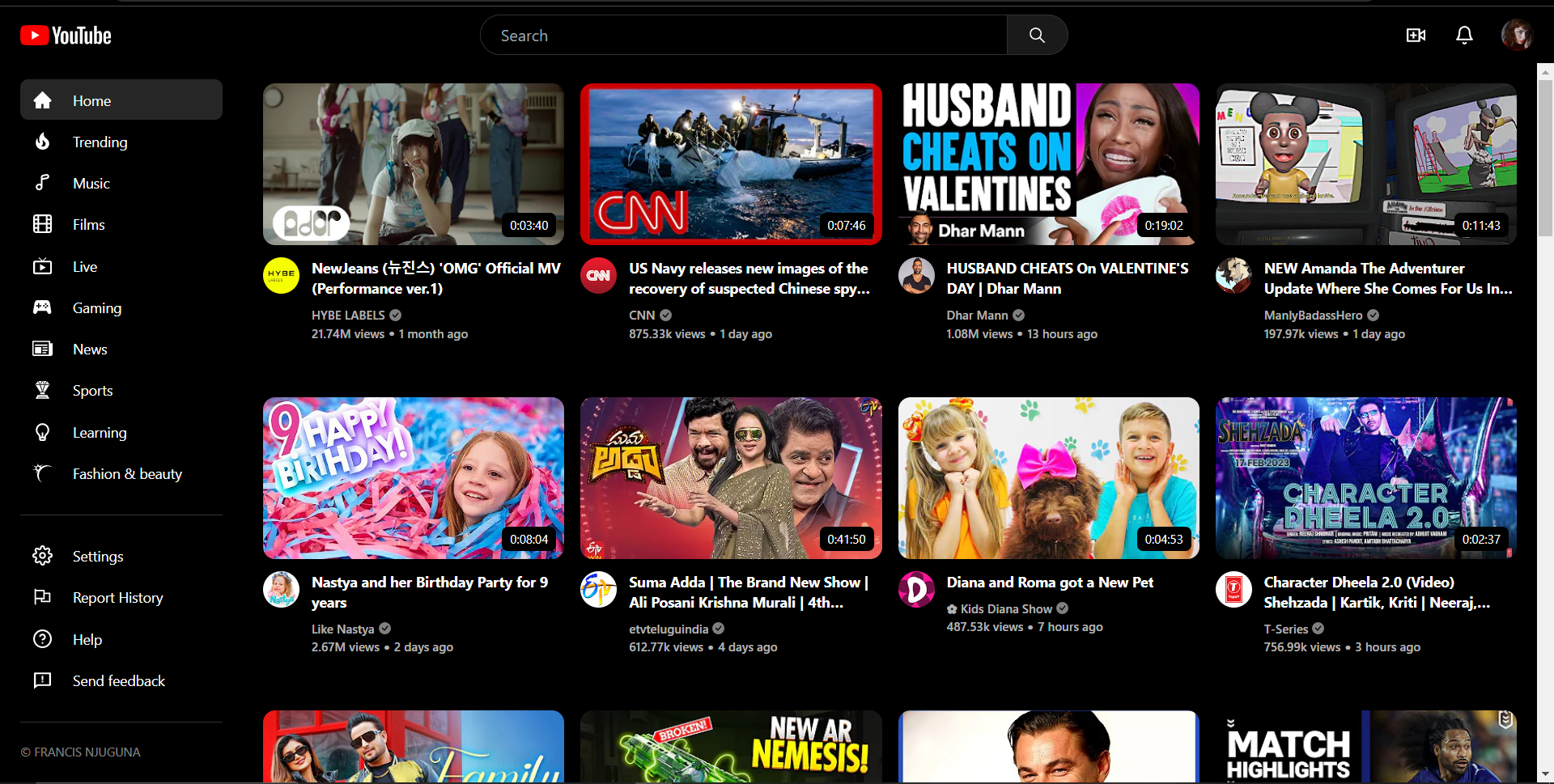Open Dhar Mann channel avatar
This screenshot has width=1554, height=784.
click(916, 276)
